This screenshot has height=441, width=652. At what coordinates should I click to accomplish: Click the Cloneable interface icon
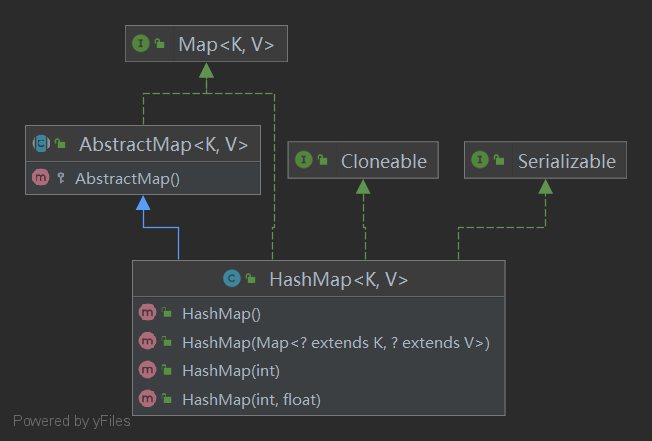click(x=303, y=161)
